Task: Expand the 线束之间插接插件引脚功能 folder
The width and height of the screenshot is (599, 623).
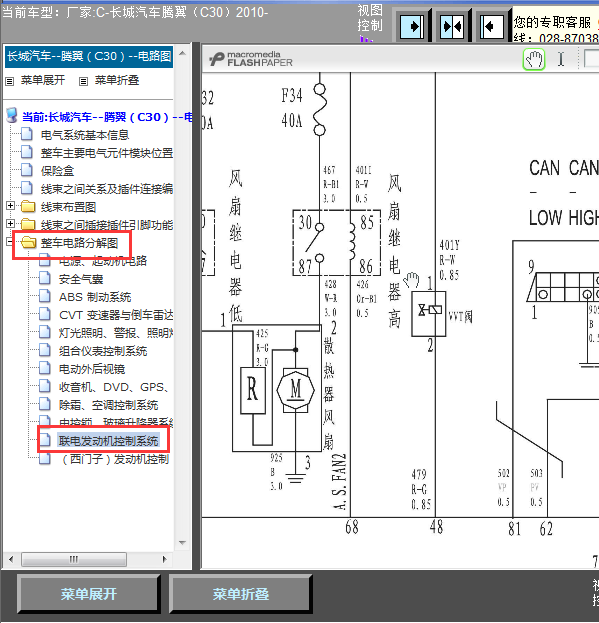Action: [x=10, y=224]
